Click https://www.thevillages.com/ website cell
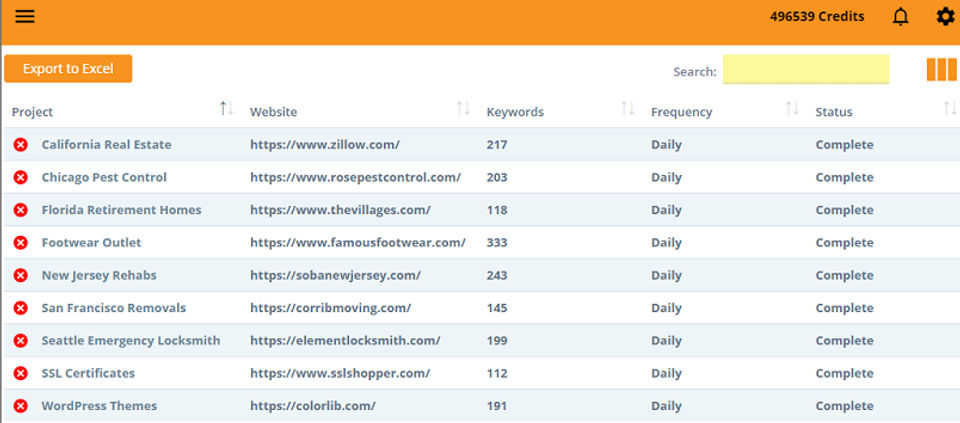The width and height of the screenshot is (960, 423). point(340,210)
